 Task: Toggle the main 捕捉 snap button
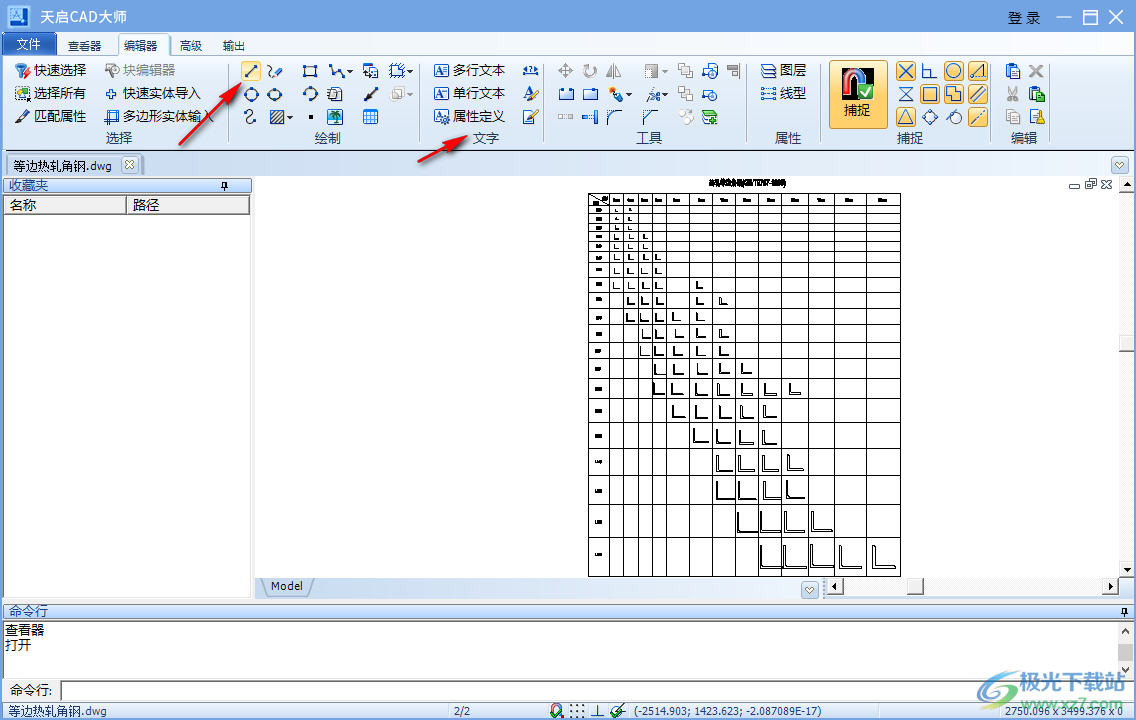pyautogui.click(x=858, y=94)
